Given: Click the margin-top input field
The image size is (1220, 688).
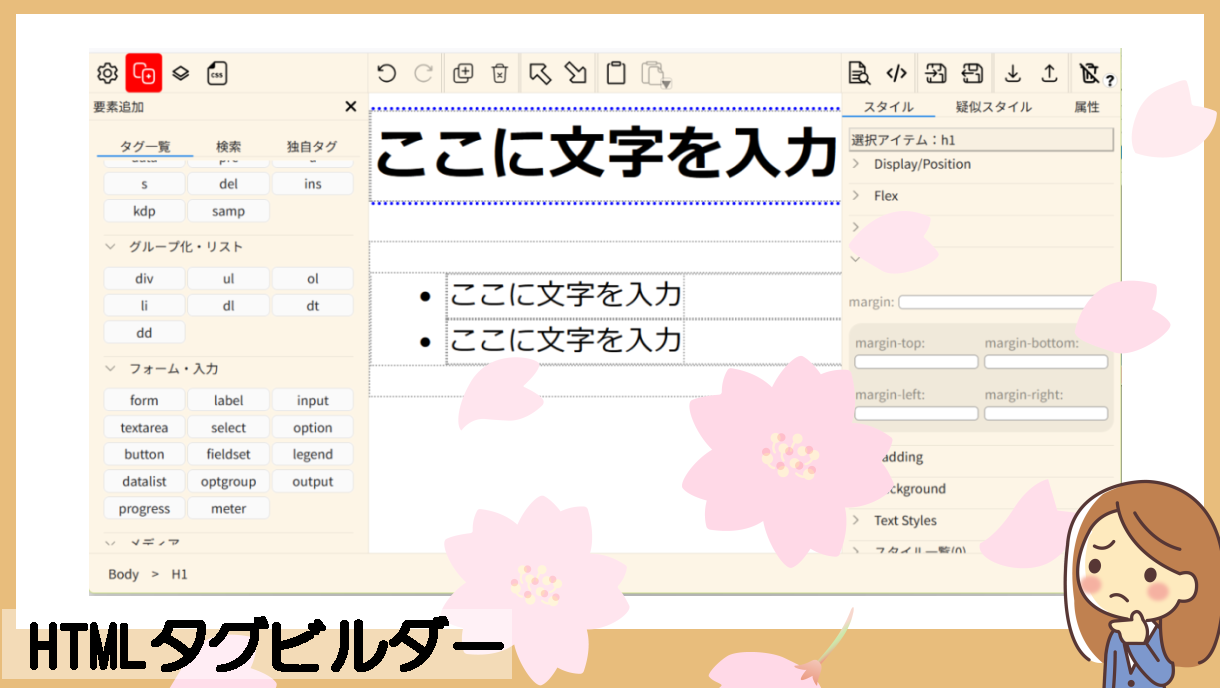Looking at the screenshot, I should click(916, 362).
